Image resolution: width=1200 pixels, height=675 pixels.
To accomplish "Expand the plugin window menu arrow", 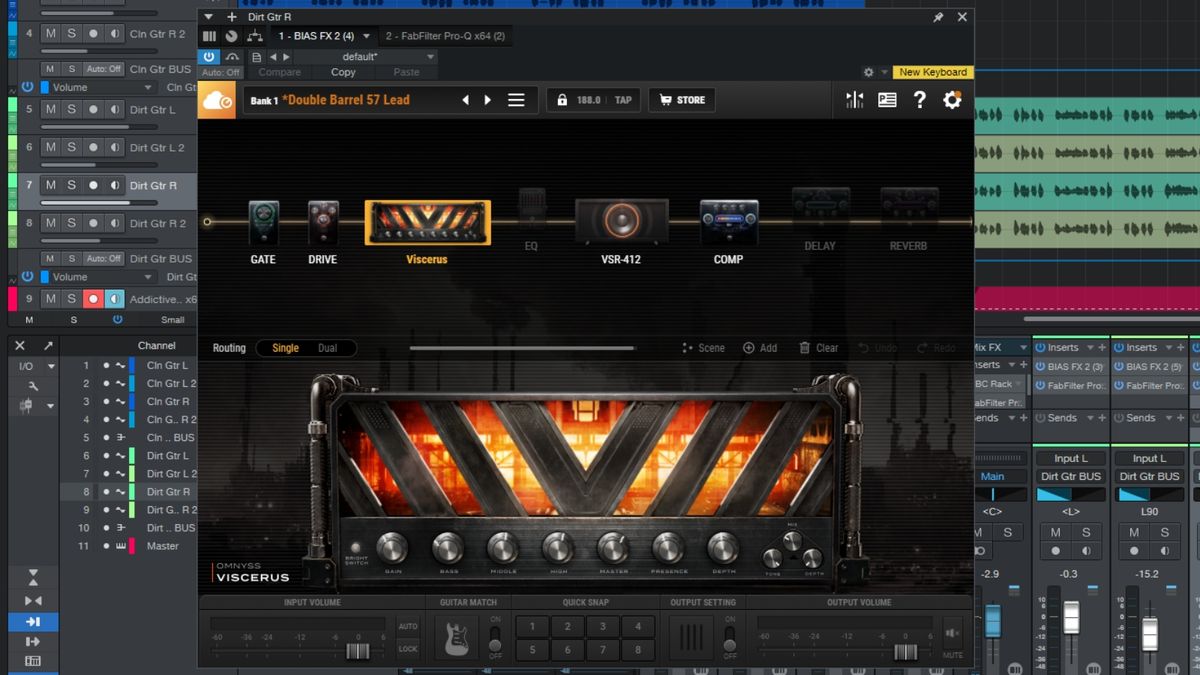I will tap(207, 17).
